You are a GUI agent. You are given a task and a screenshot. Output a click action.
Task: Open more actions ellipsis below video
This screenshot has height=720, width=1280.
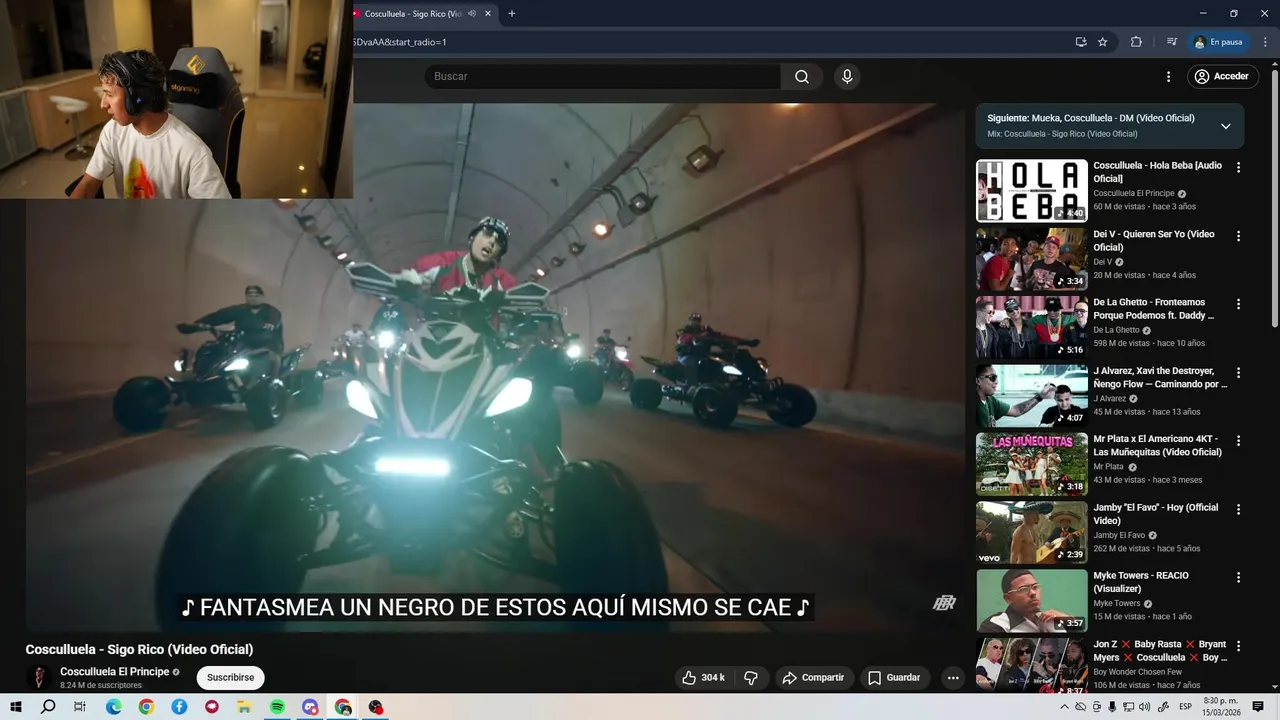[953, 678]
